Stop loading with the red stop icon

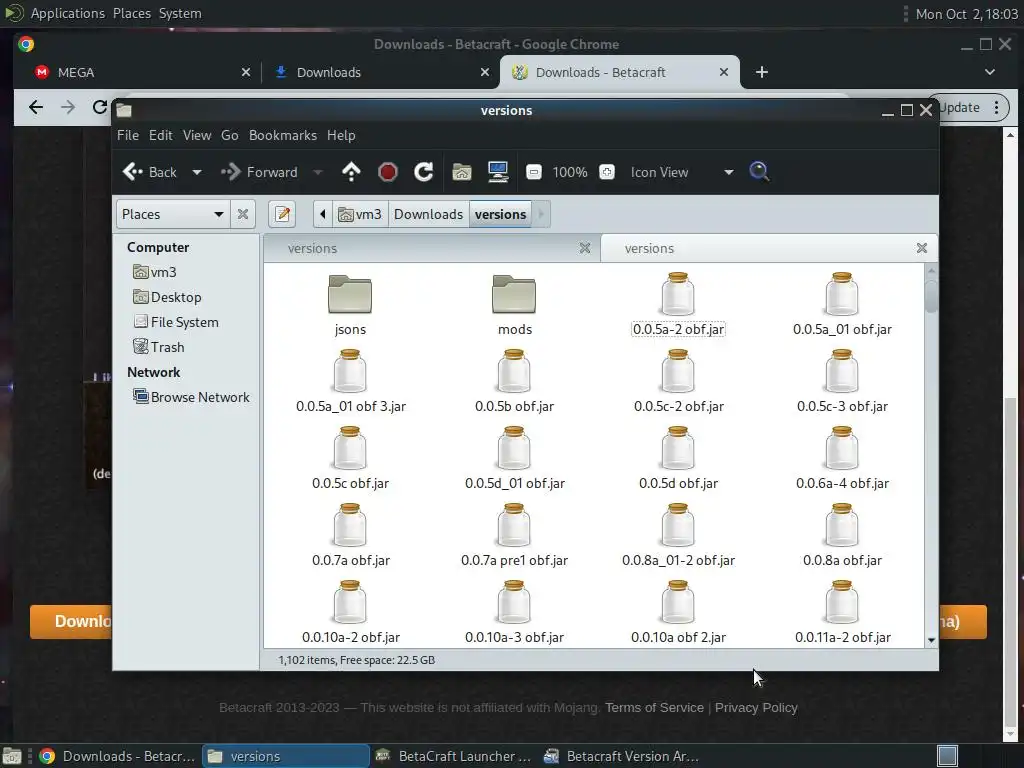point(388,172)
